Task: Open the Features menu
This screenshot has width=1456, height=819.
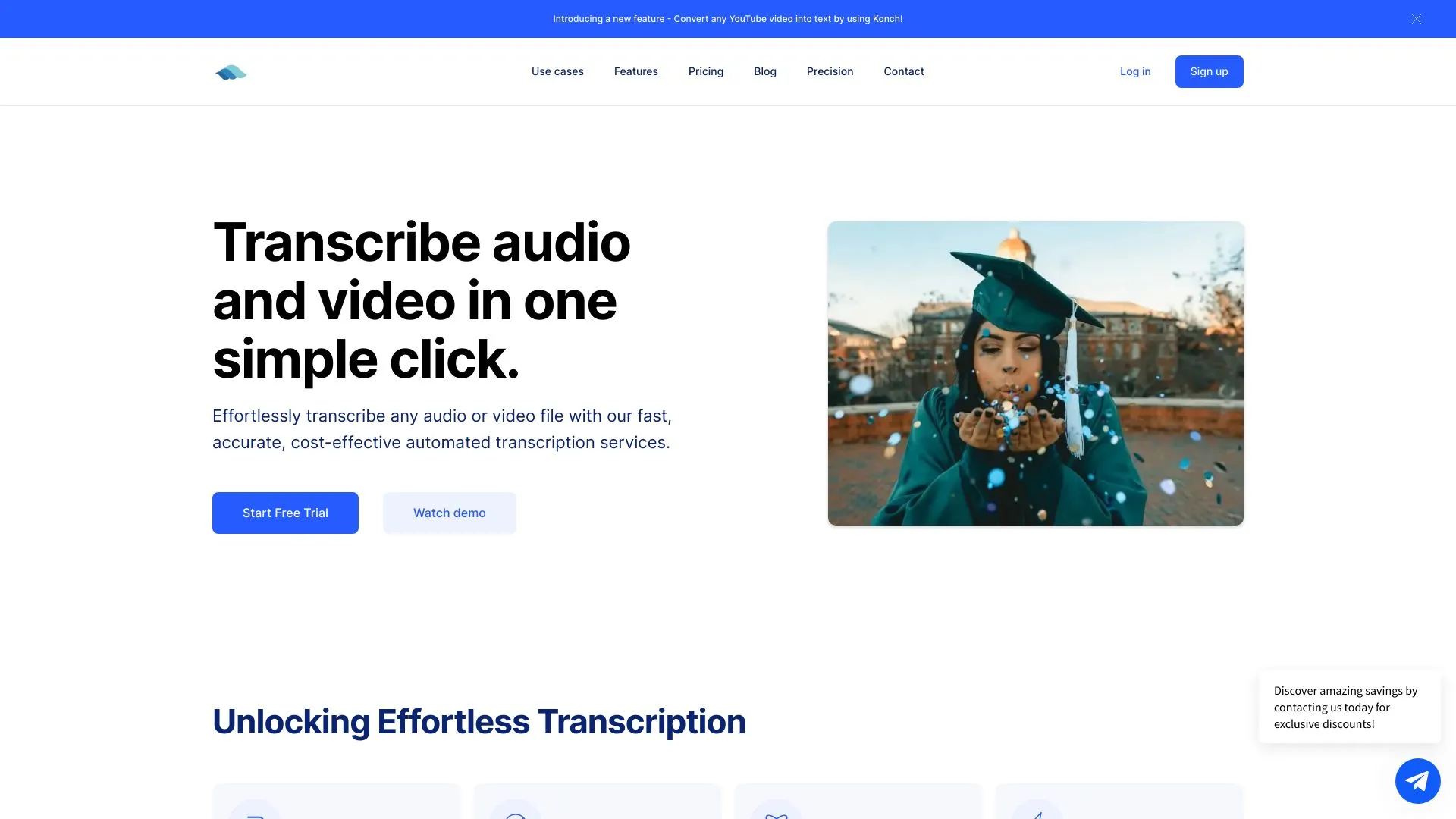Action: pos(635,71)
